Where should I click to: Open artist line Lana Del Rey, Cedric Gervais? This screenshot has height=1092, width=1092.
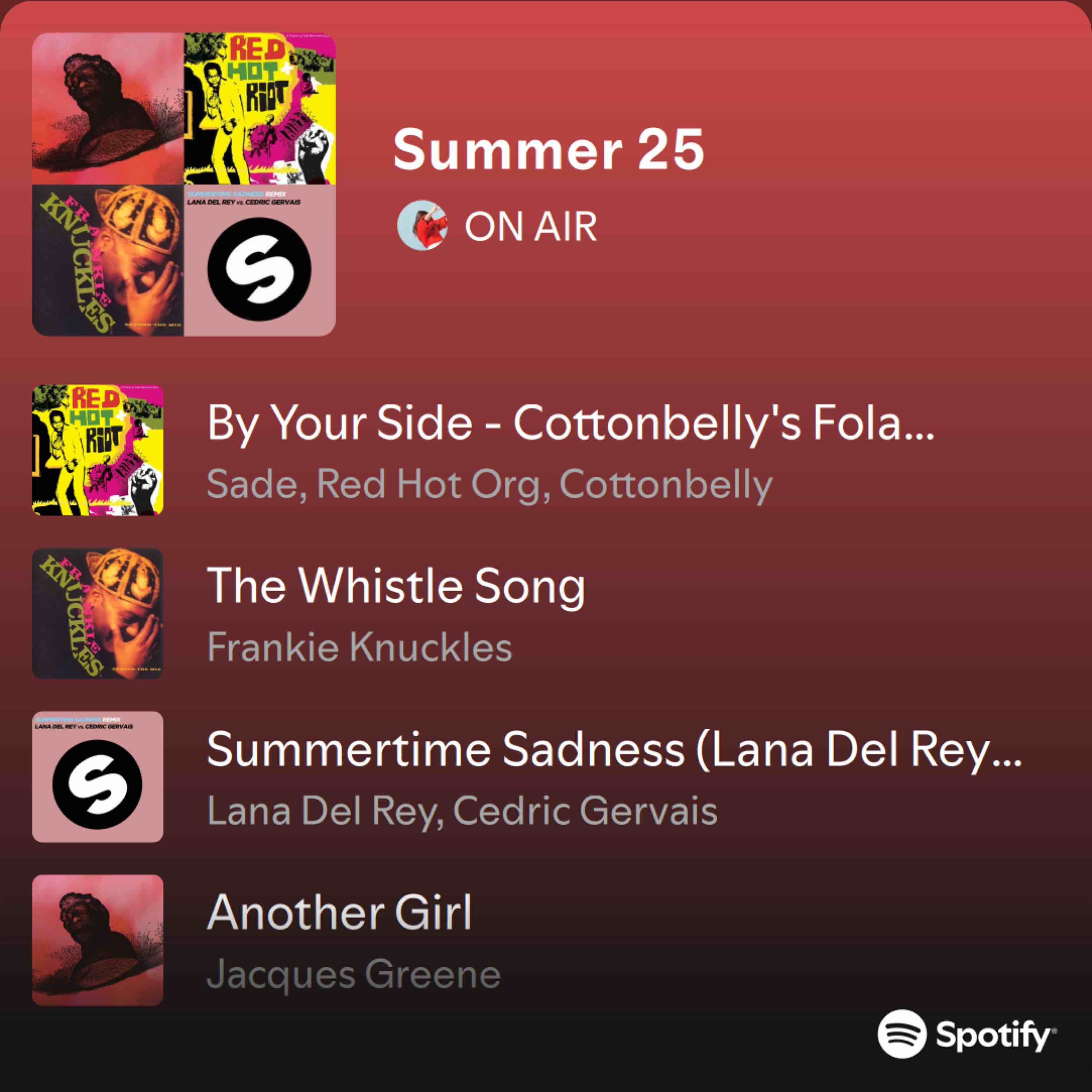(462, 811)
